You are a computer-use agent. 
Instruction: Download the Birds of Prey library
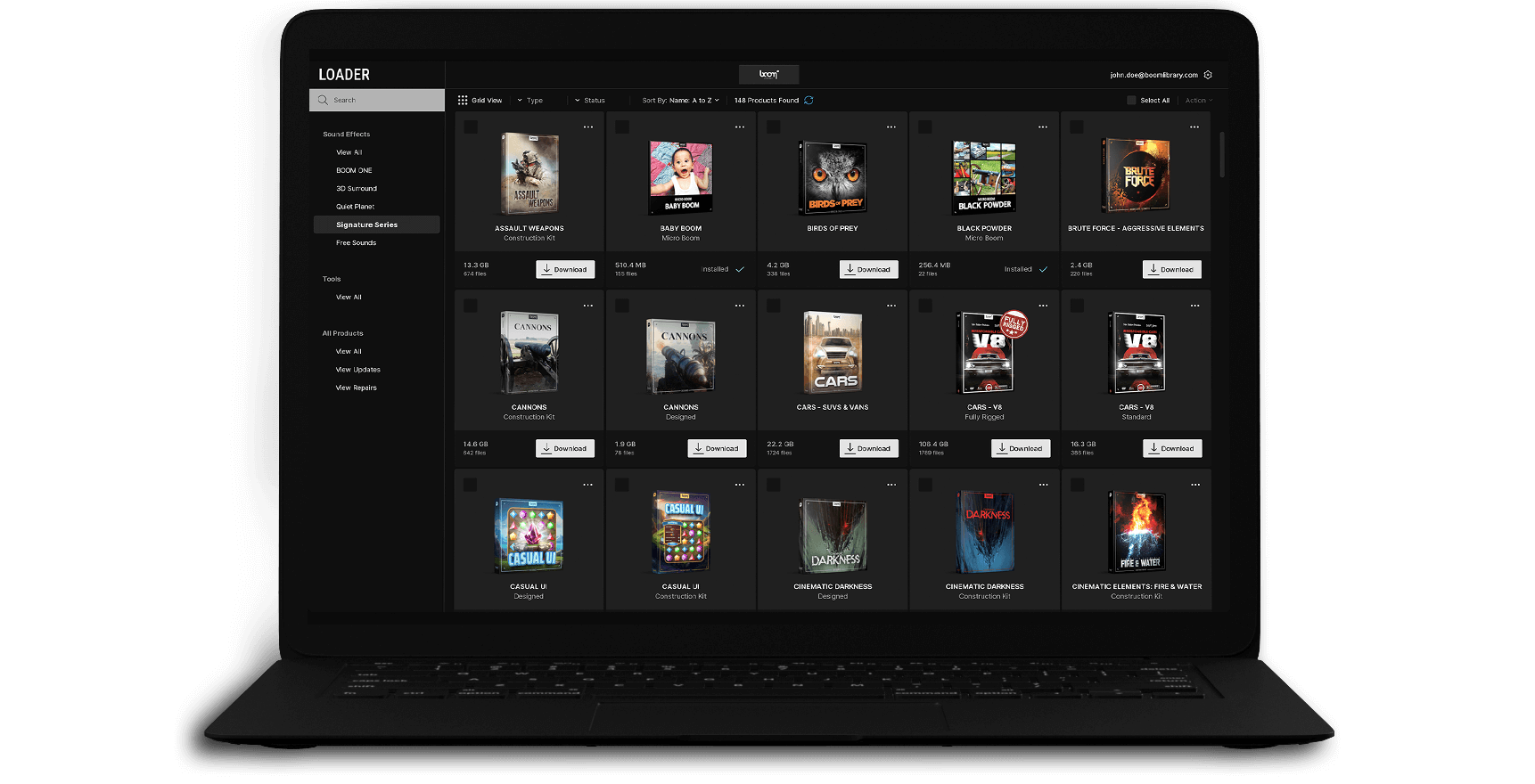point(868,269)
